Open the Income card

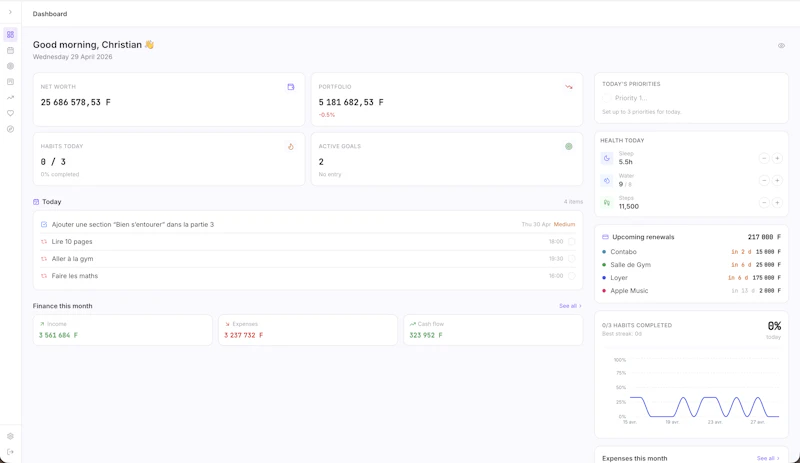122,330
